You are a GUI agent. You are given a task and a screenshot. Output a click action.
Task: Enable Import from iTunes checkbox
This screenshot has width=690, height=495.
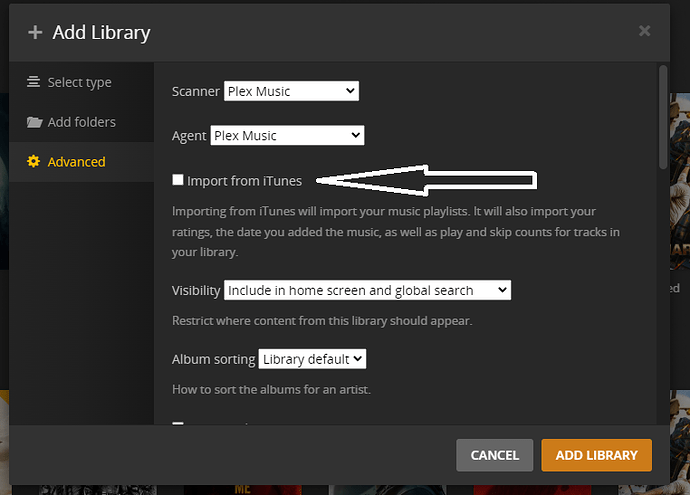pos(178,180)
